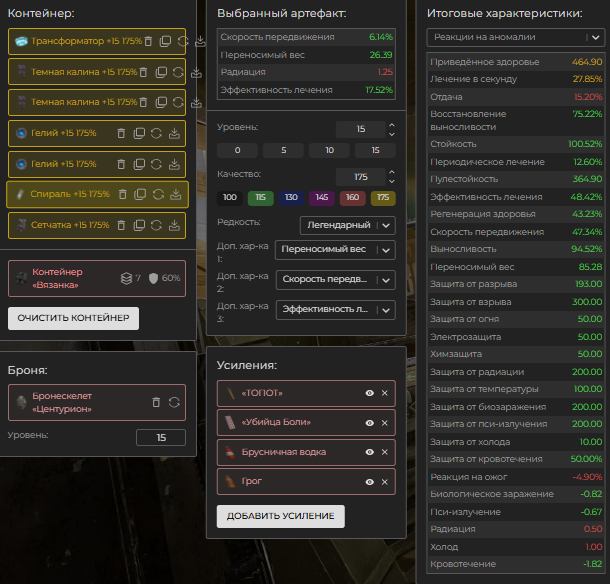
Task: Remove the Грог boost with X
Action: (x=384, y=481)
